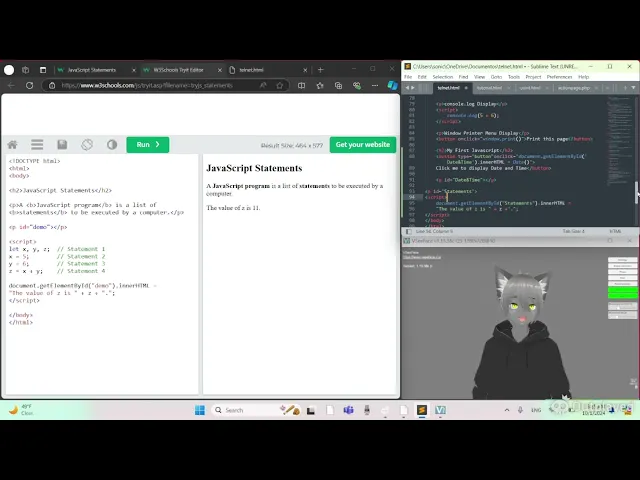Open split screen view in browser
640x480 pixels.
301,85
